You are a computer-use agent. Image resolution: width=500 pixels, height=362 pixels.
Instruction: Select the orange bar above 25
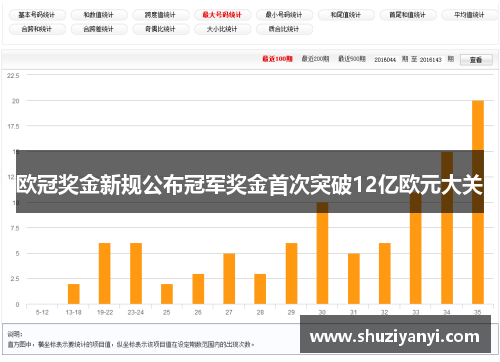pos(167,294)
